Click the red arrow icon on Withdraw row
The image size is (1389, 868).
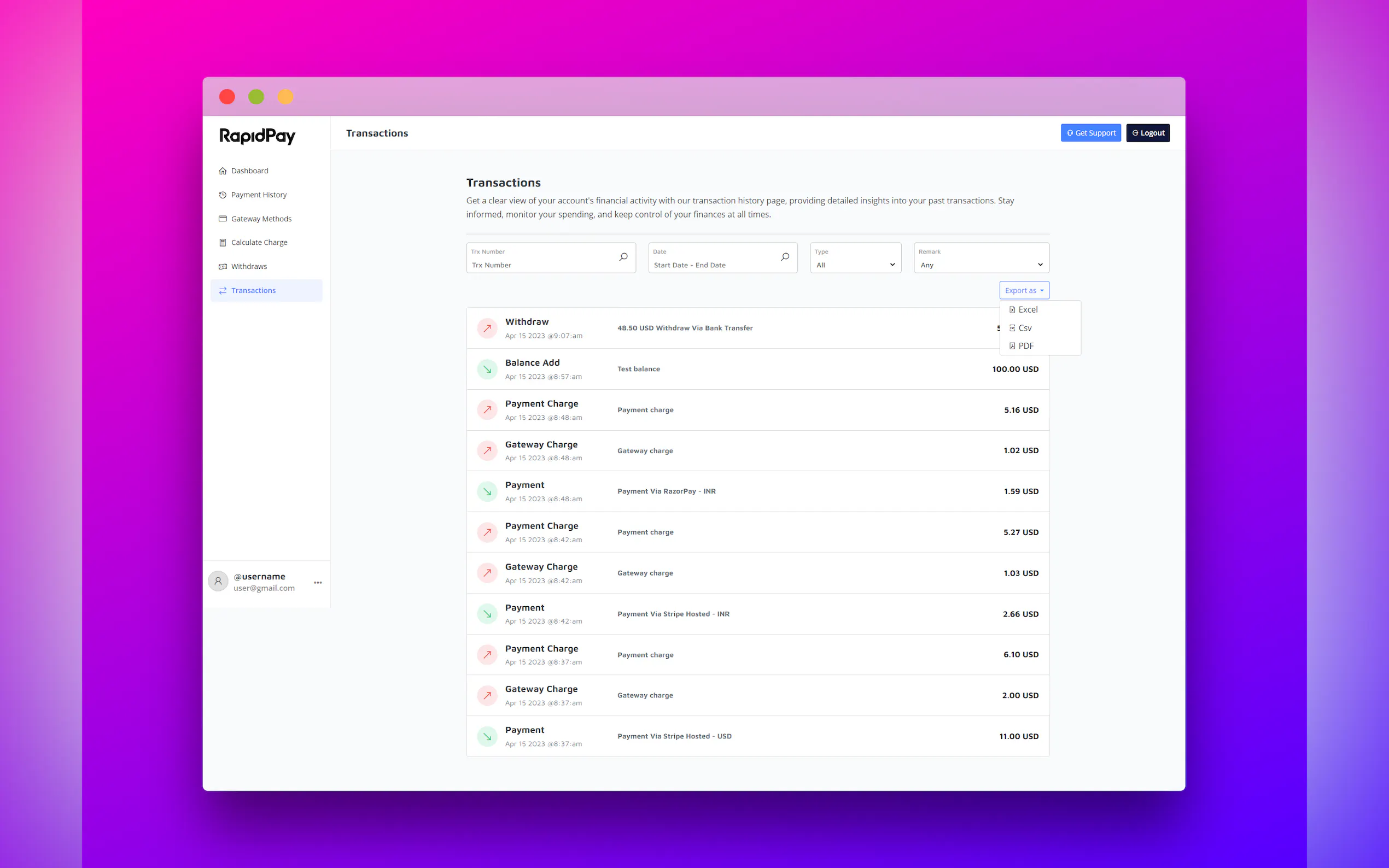click(x=487, y=329)
